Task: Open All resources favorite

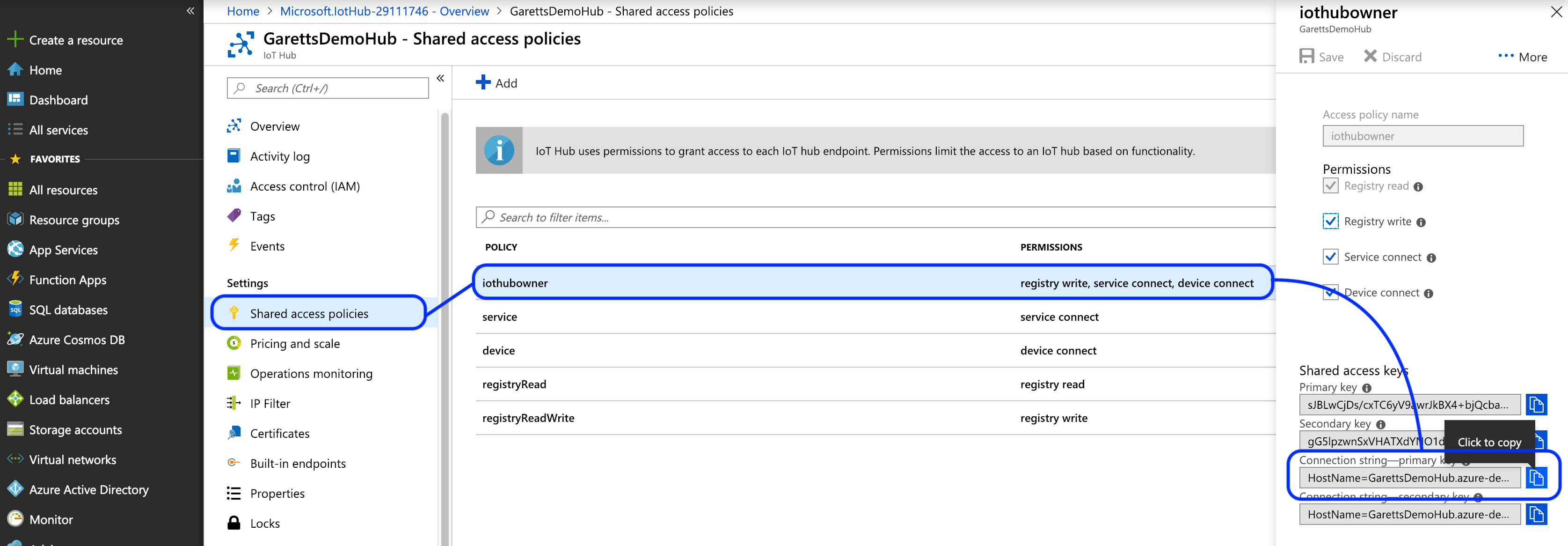Action: [x=63, y=190]
